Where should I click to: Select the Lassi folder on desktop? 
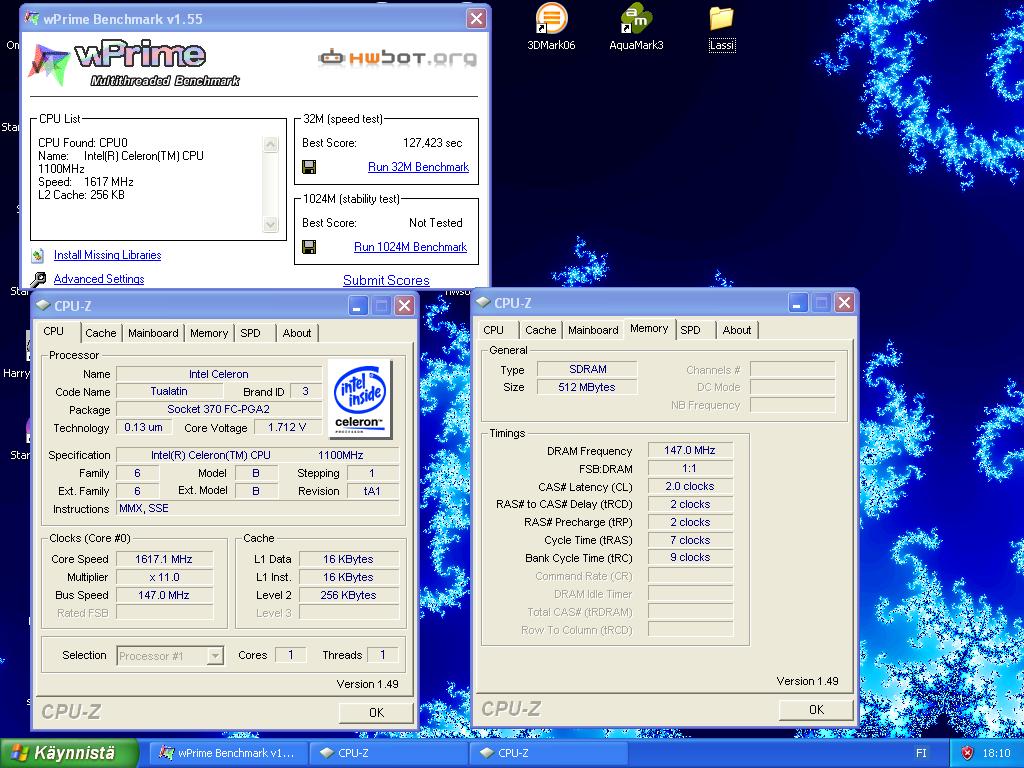722,27
